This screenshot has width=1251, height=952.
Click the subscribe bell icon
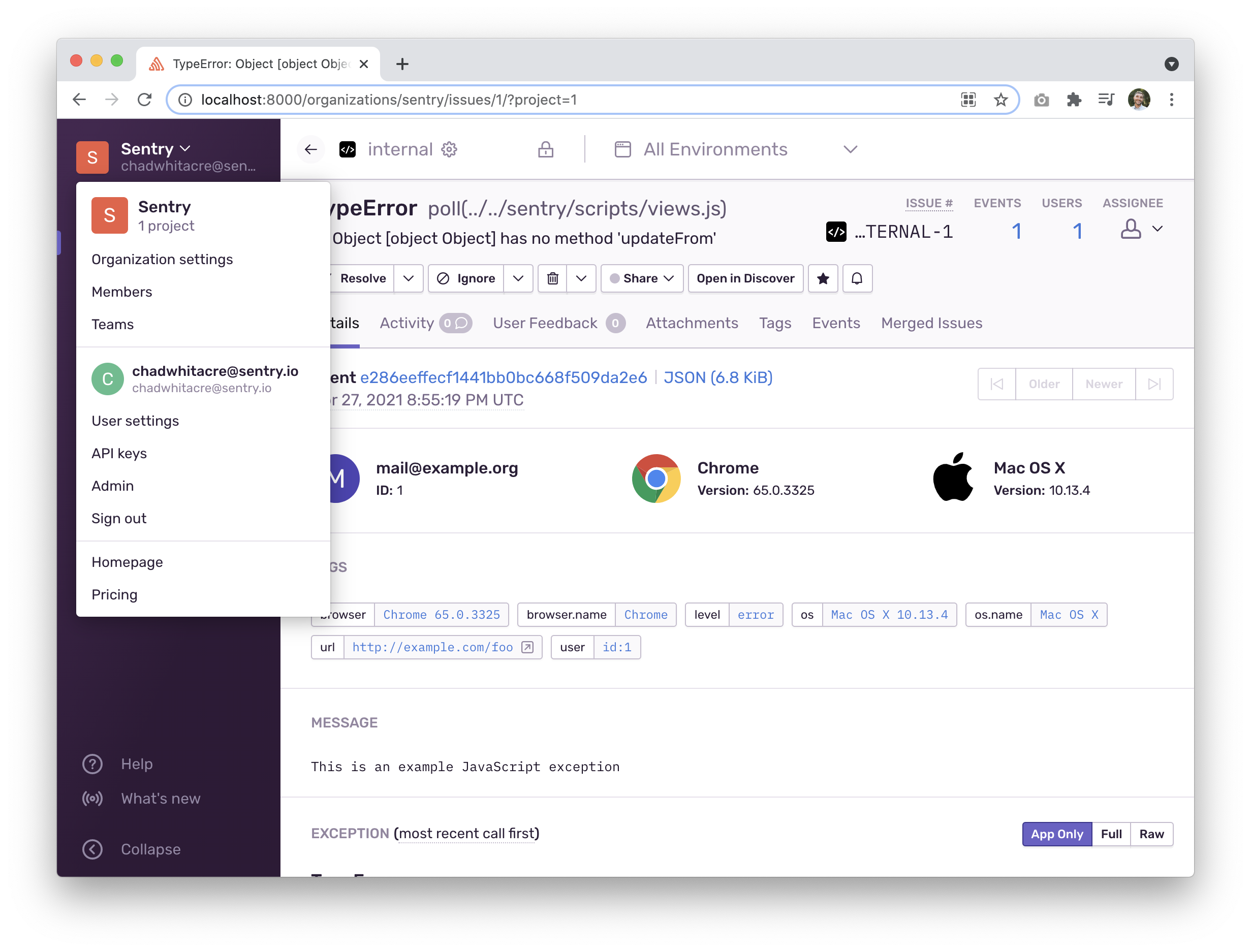coord(857,278)
